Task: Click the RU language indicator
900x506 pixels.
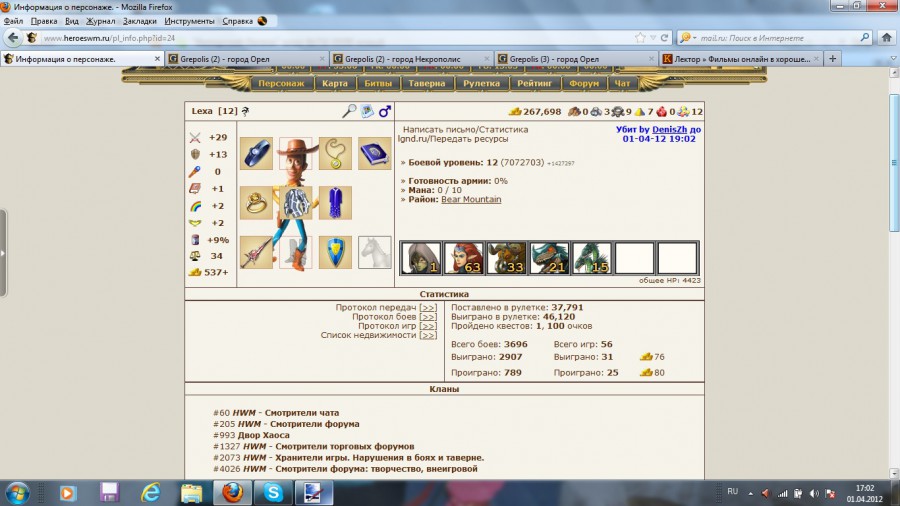Action: point(732,492)
